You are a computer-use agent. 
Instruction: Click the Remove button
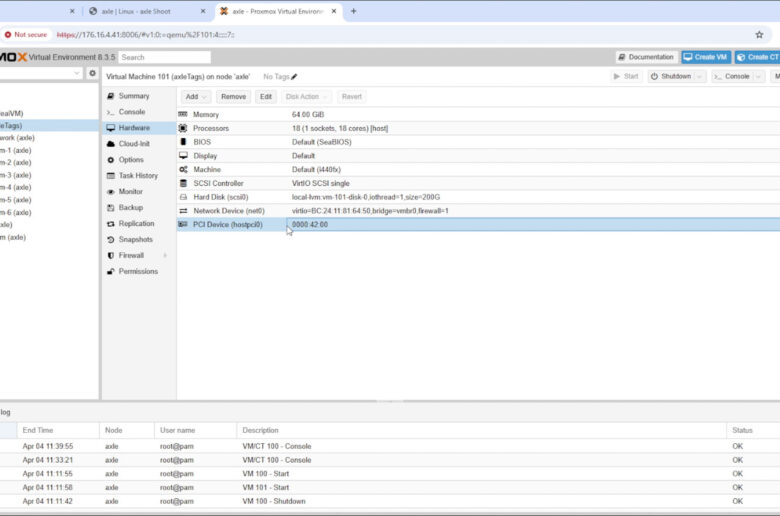(233, 97)
